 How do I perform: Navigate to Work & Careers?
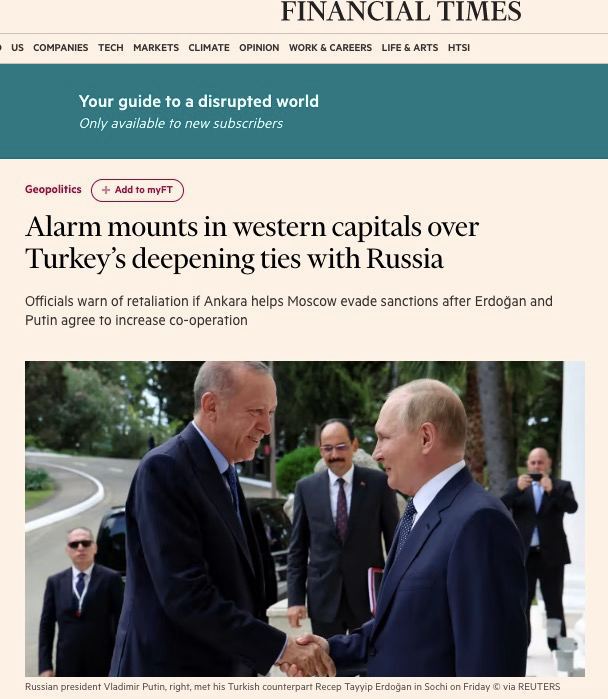330,48
